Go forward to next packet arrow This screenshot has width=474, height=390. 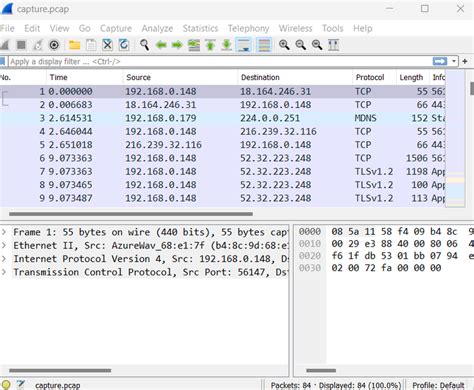click(x=177, y=45)
